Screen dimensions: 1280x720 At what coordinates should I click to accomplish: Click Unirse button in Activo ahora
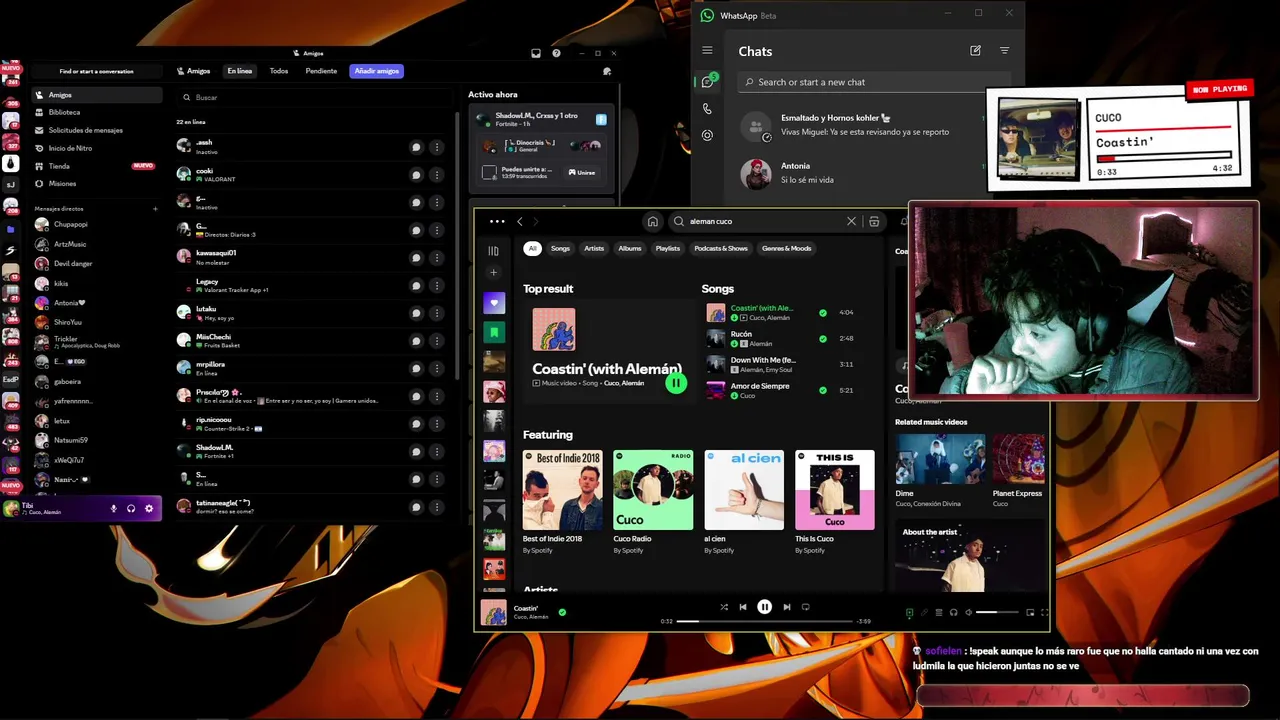(583, 172)
